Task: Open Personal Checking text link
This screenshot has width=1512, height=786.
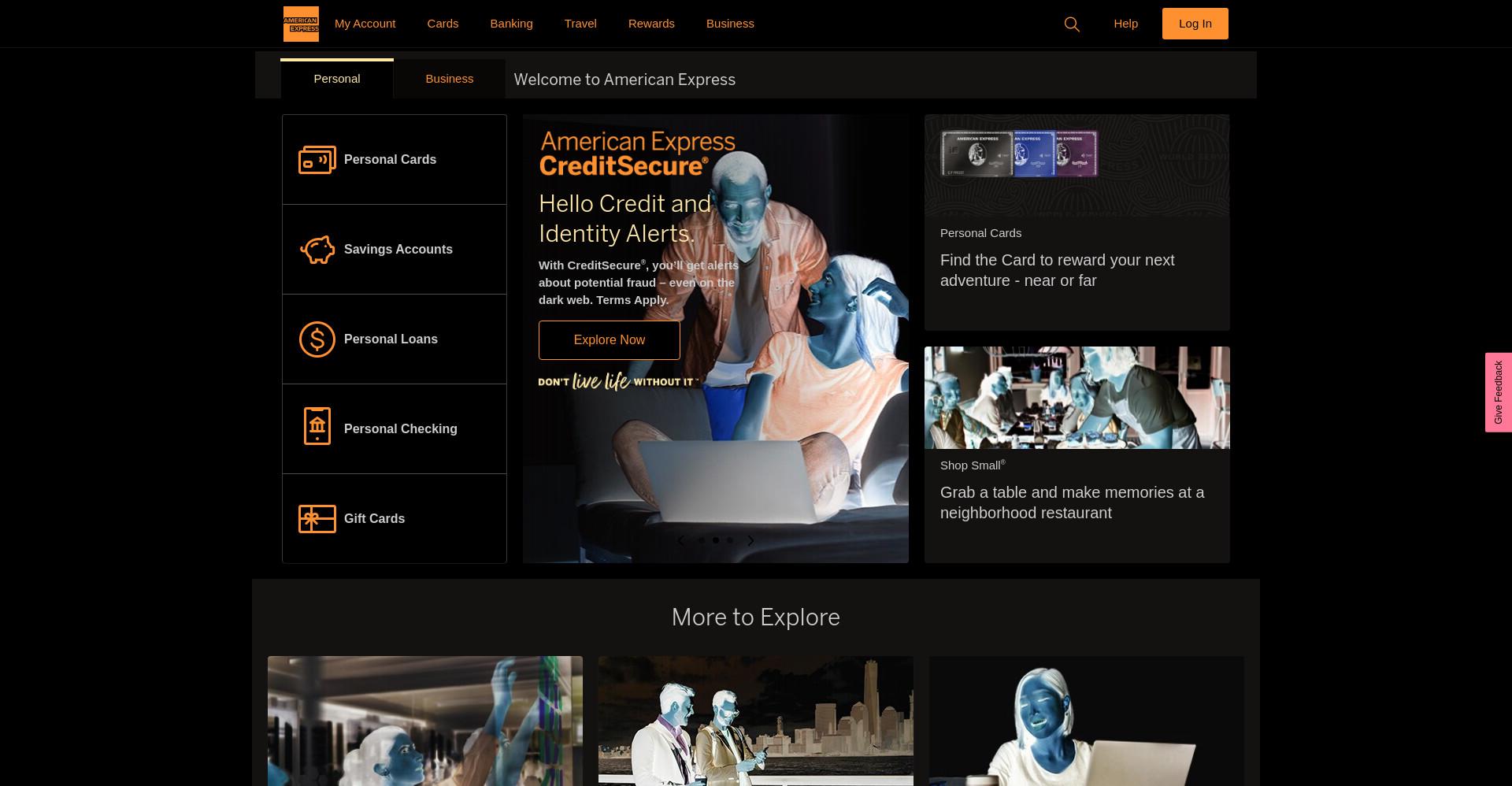Action: (x=400, y=429)
